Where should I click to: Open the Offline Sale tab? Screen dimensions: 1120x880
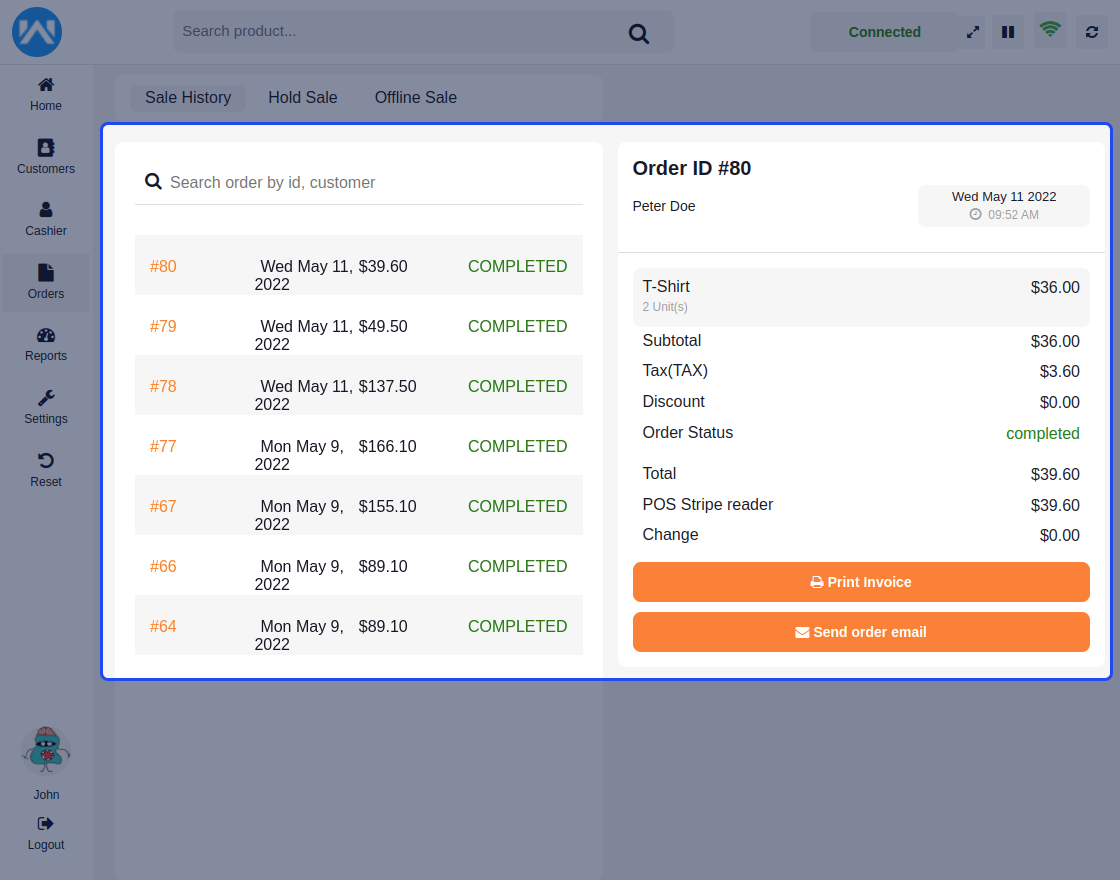(x=415, y=97)
